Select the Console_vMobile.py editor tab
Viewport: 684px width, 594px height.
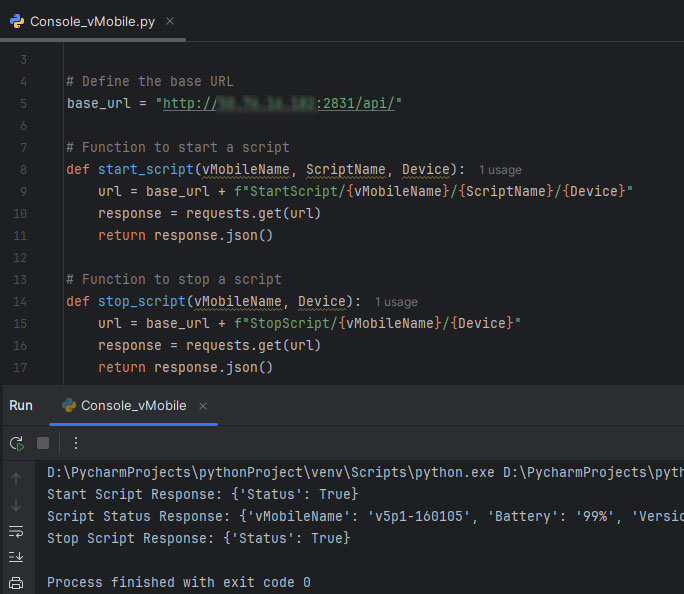click(92, 21)
